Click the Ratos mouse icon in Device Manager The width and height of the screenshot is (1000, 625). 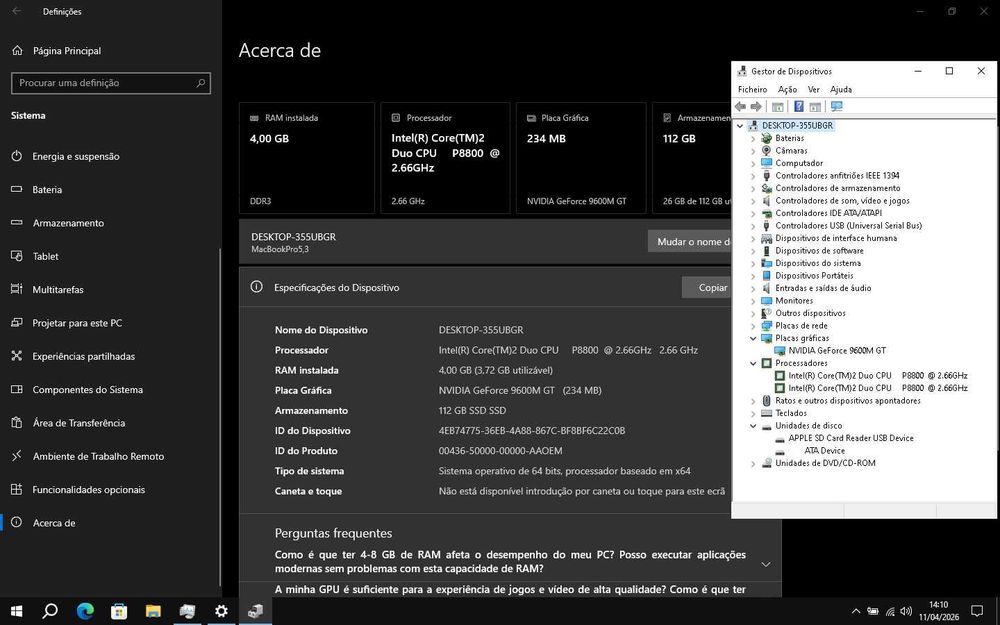(x=767, y=401)
